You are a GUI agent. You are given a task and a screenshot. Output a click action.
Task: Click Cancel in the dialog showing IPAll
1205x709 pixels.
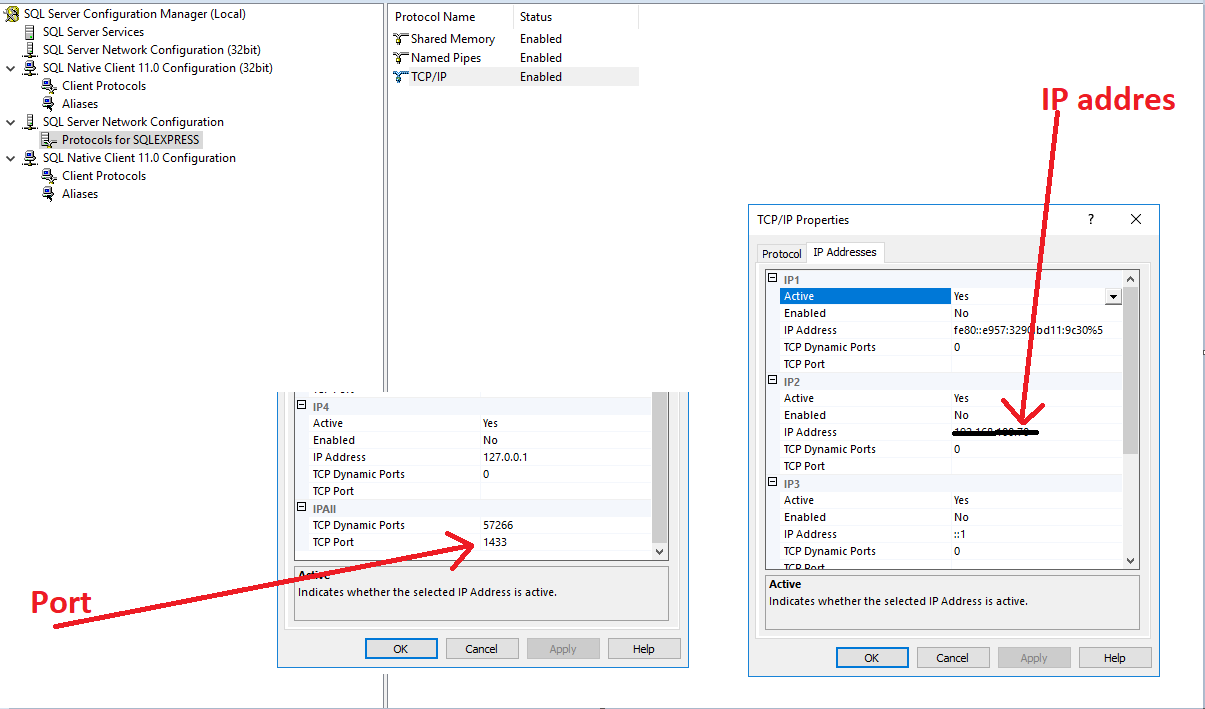click(x=482, y=649)
